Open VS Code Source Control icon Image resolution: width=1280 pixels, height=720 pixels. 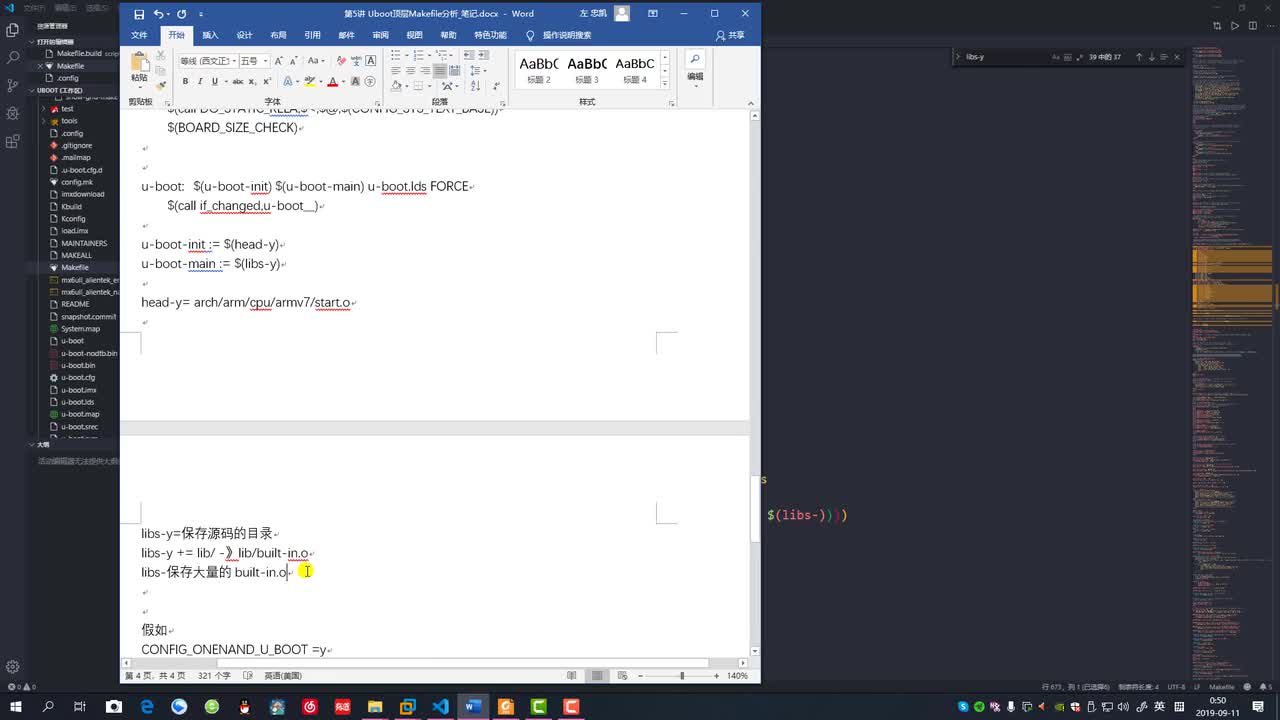(x=13, y=86)
